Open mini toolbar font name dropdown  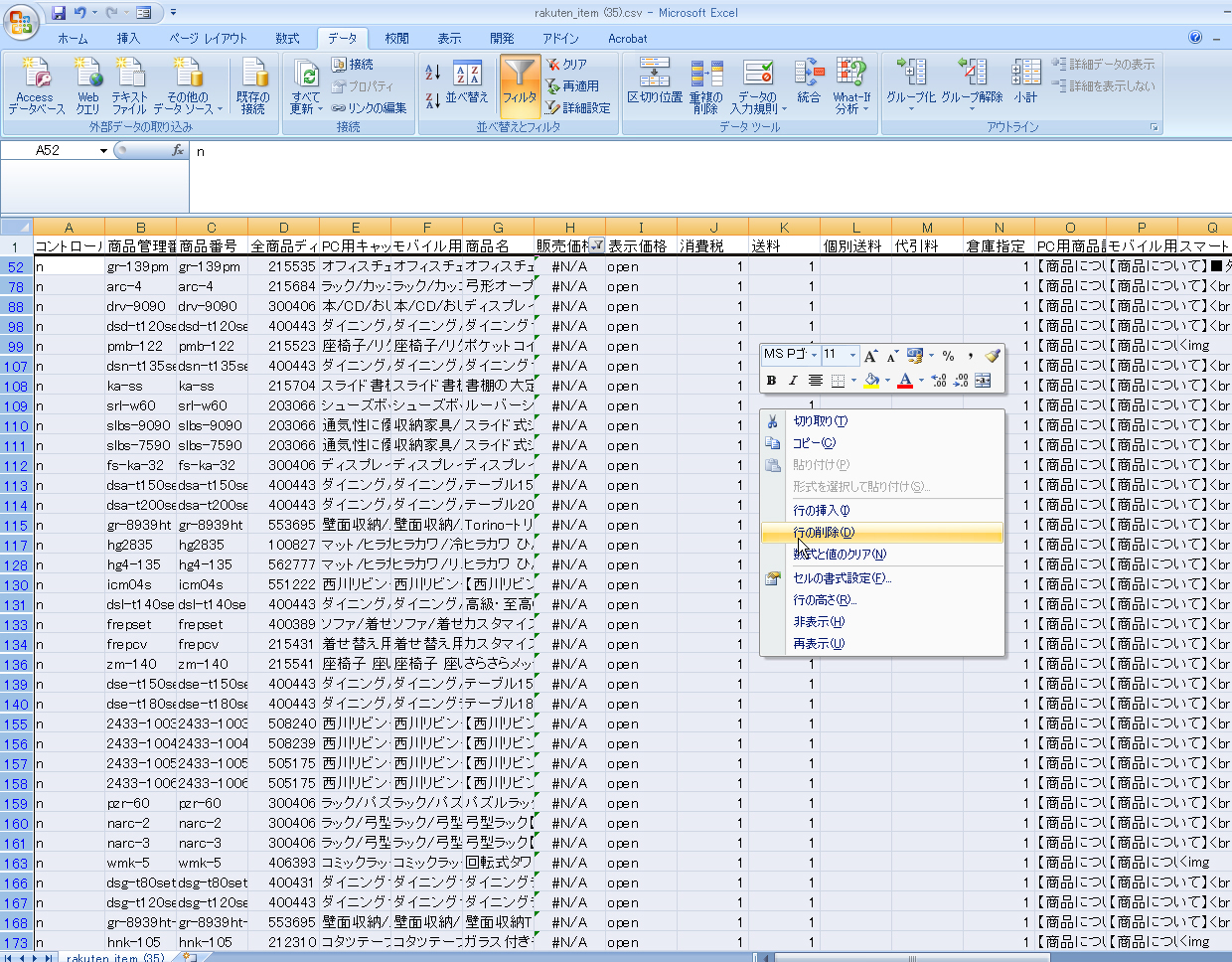click(814, 355)
